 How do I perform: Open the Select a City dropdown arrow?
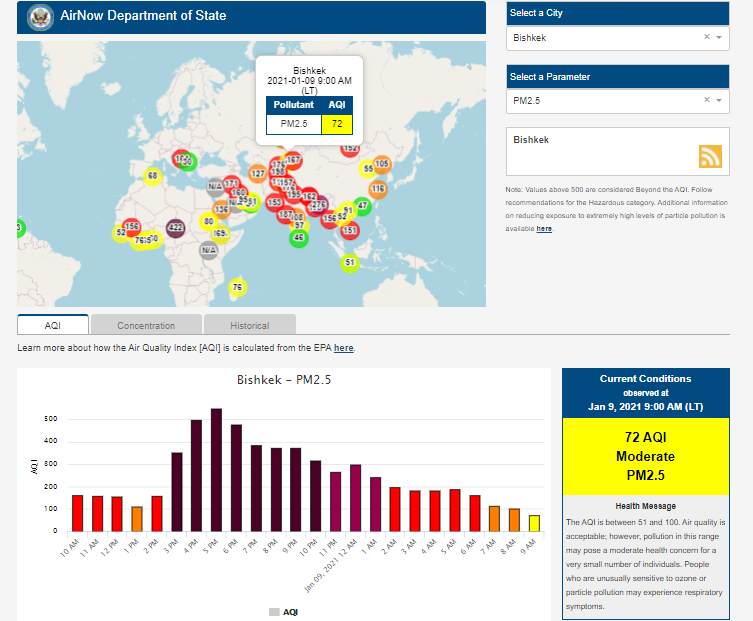point(719,38)
